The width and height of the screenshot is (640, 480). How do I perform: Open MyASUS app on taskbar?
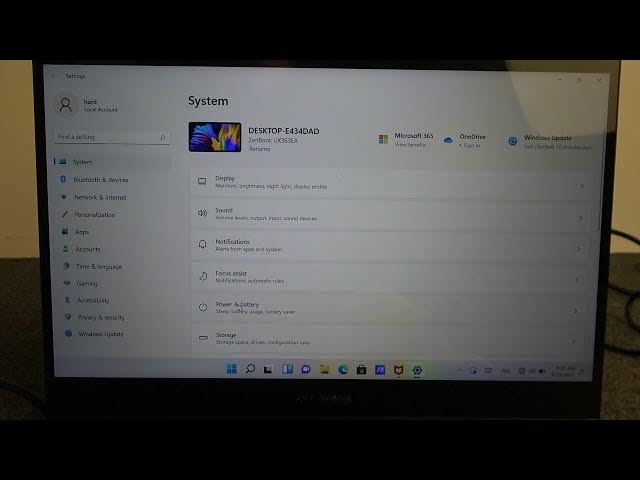coord(380,370)
